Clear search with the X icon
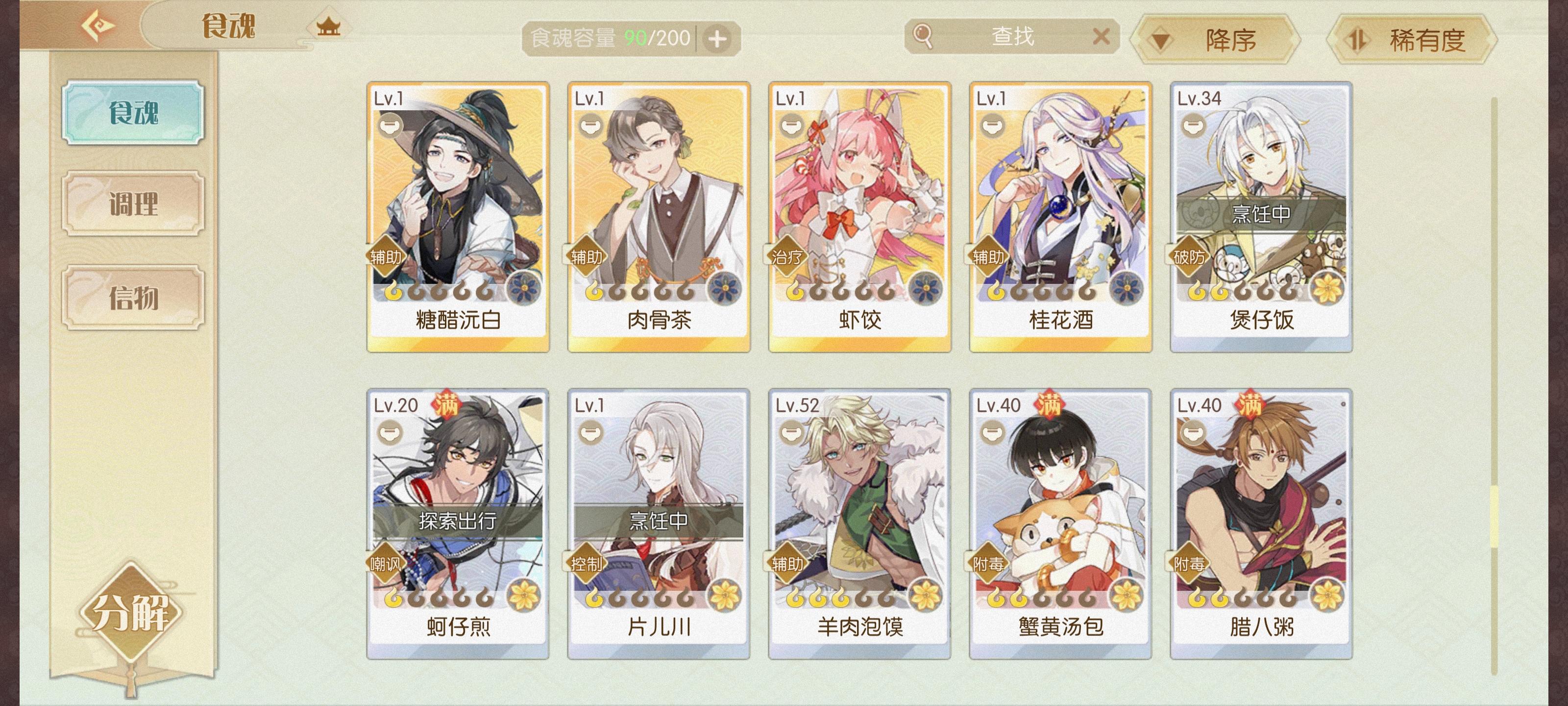 pyautogui.click(x=1101, y=37)
